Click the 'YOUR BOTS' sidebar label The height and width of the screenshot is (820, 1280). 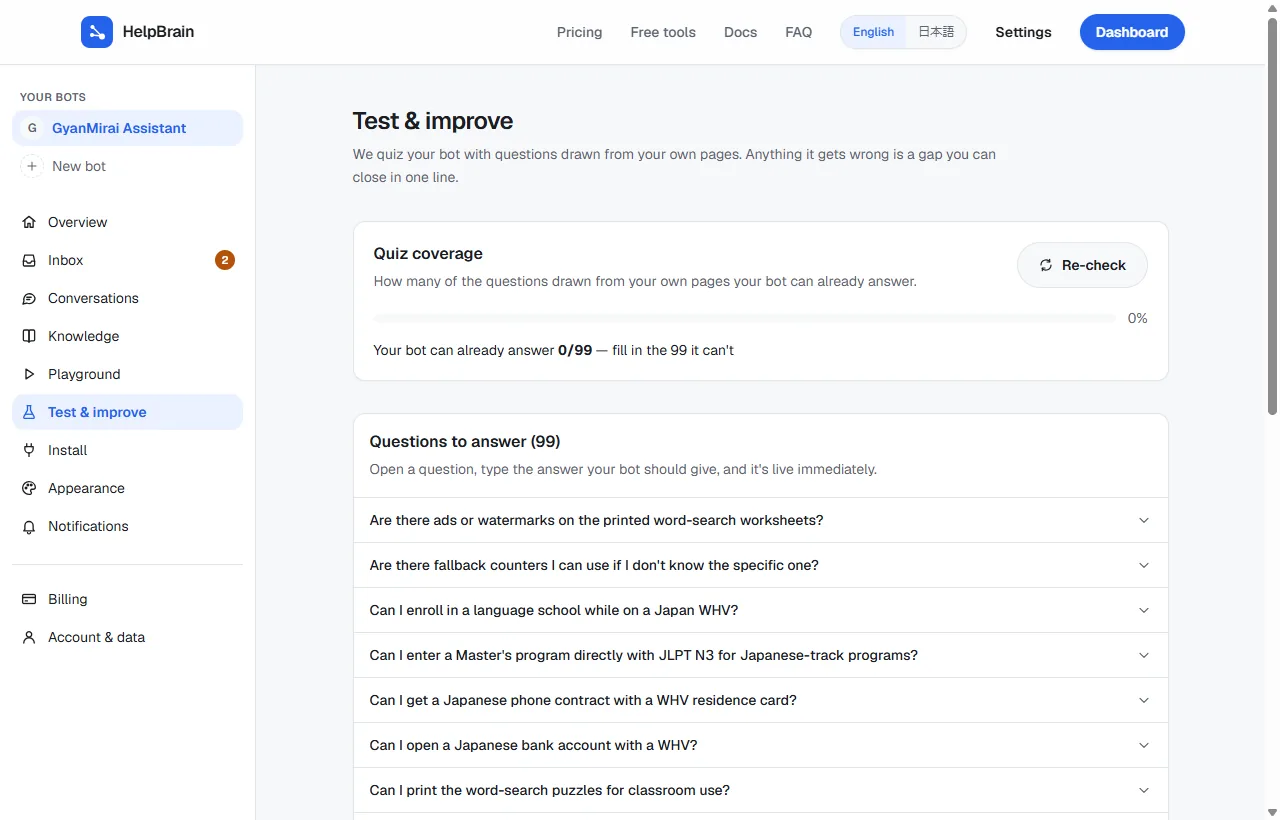click(x=53, y=97)
